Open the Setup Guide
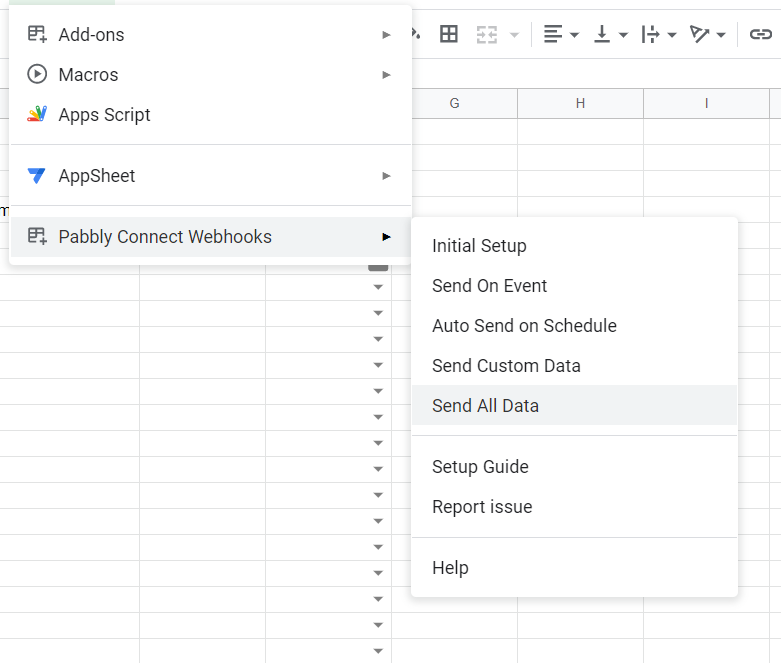Image resolution: width=781 pixels, height=663 pixels. click(x=574, y=467)
